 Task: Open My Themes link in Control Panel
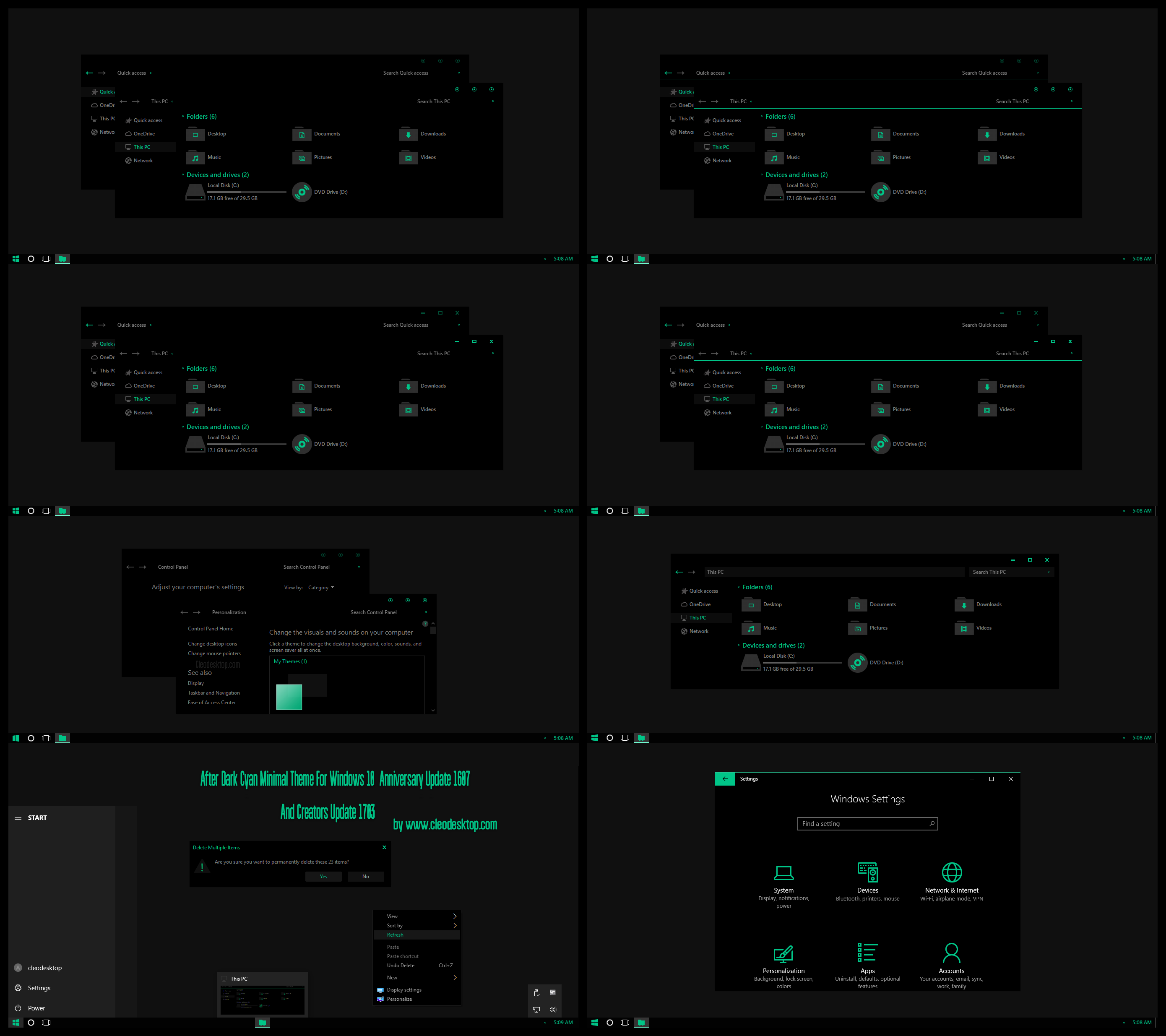click(290, 662)
